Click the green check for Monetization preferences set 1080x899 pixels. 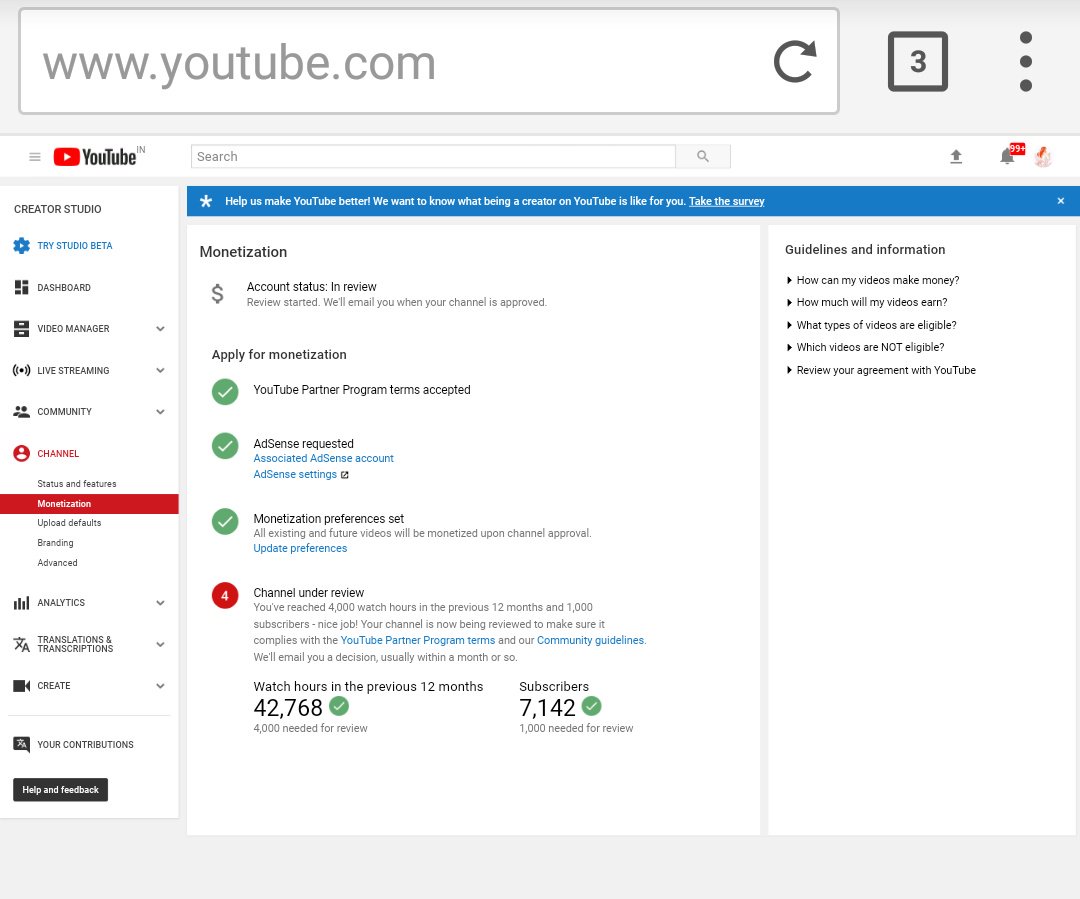point(225,521)
